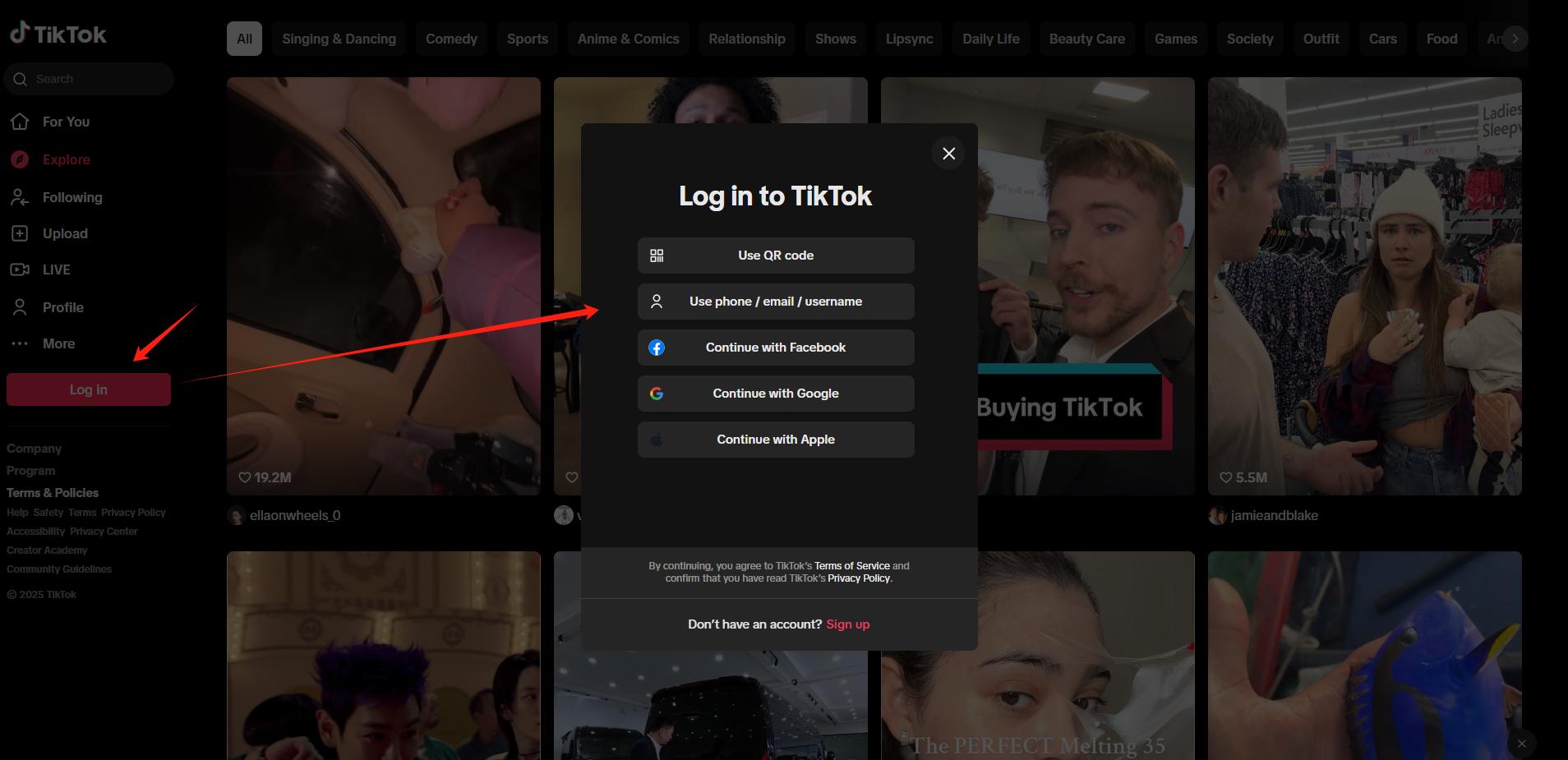Close the login dialog with X
The width and height of the screenshot is (1568, 760).
(x=948, y=154)
